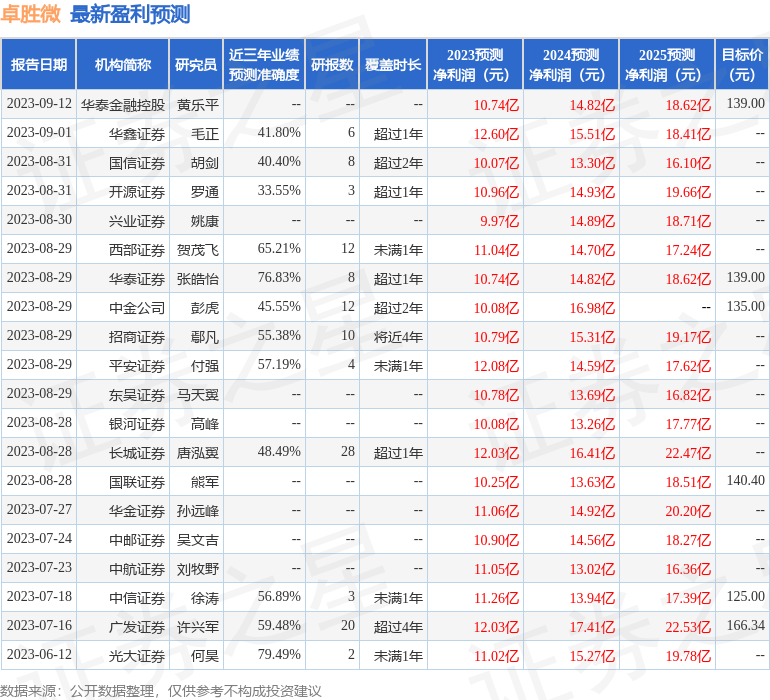Click institution 华泰金融控股

click(x=123, y=105)
